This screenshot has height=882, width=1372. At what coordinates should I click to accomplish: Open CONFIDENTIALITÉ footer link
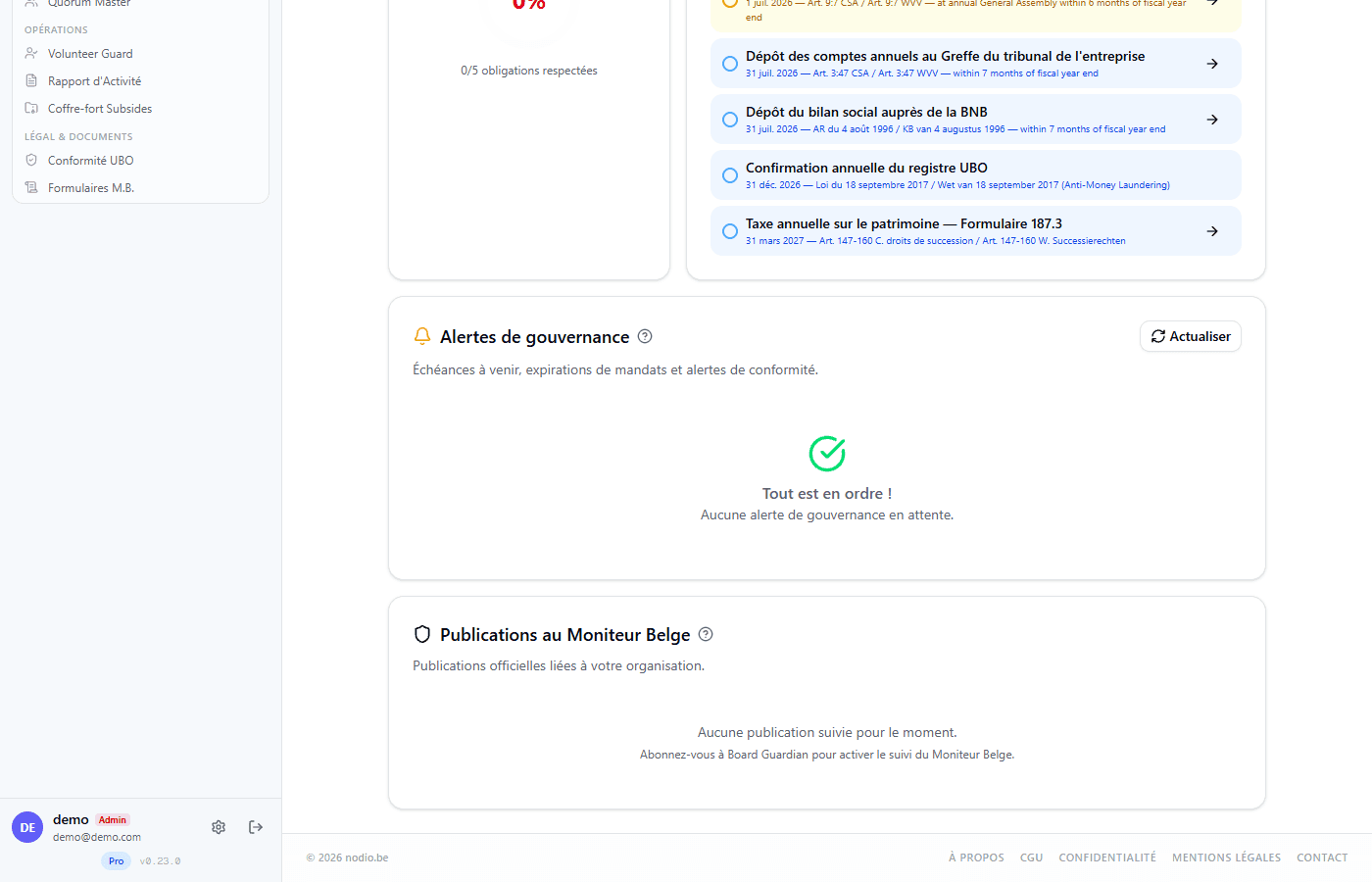coord(1107,857)
